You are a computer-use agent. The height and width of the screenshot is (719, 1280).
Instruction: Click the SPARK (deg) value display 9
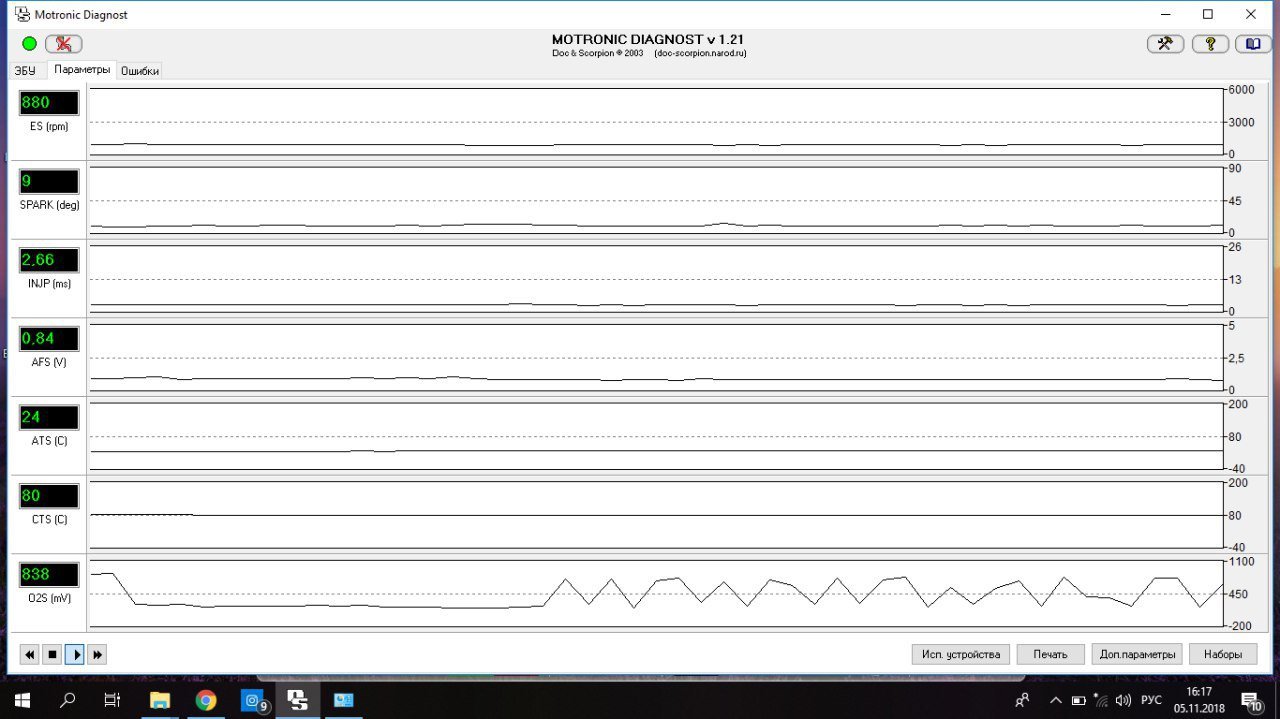[49, 182]
